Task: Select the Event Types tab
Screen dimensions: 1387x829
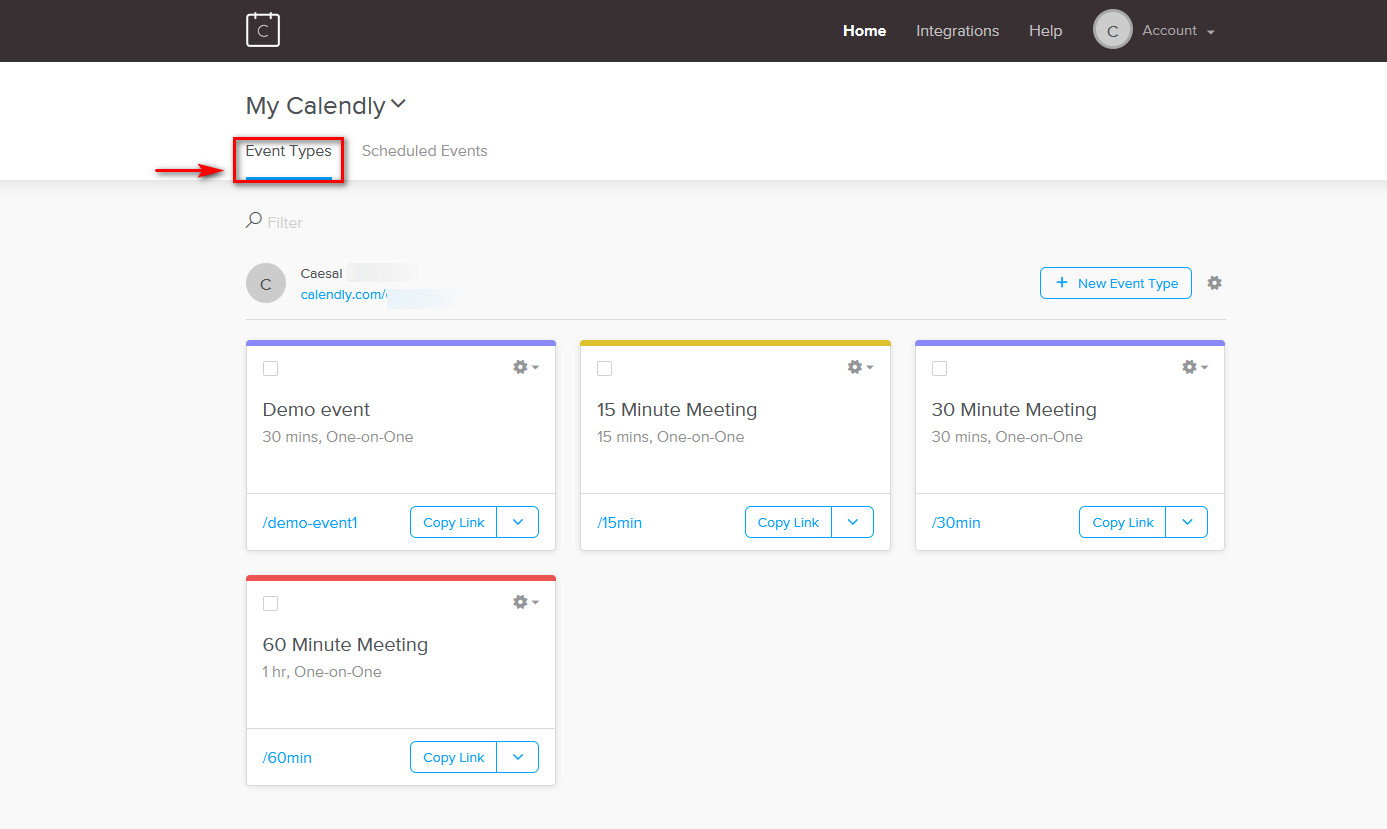Action: pyautogui.click(x=289, y=152)
